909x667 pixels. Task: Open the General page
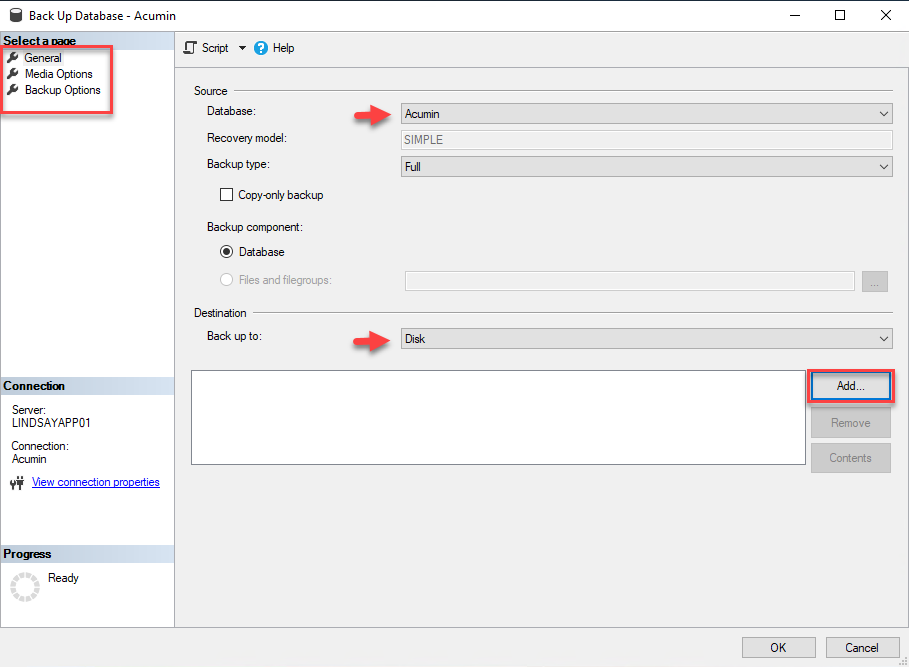(x=43, y=57)
